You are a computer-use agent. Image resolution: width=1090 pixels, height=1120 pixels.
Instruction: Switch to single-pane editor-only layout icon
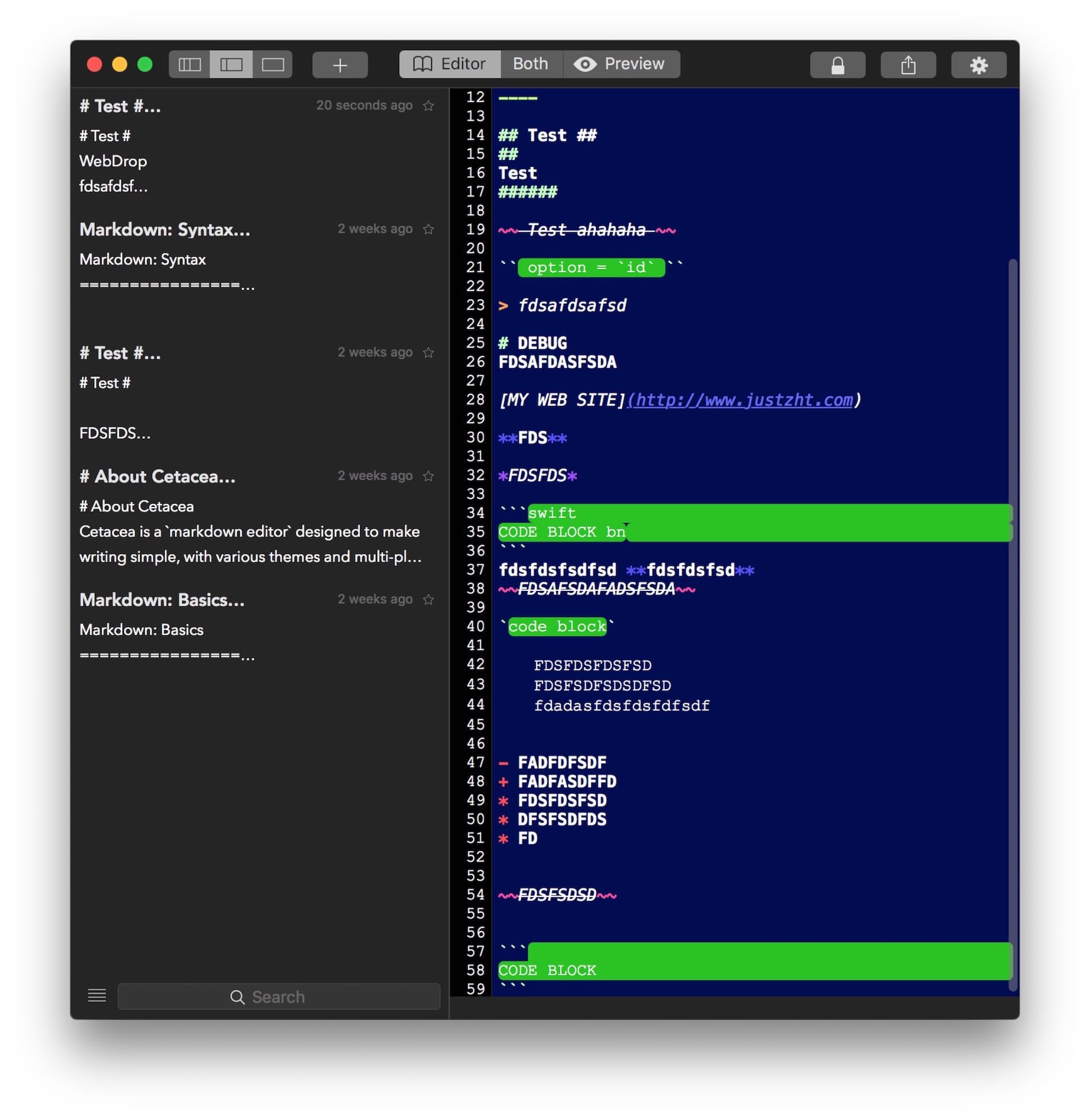pyautogui.click(x=272, y=64)
